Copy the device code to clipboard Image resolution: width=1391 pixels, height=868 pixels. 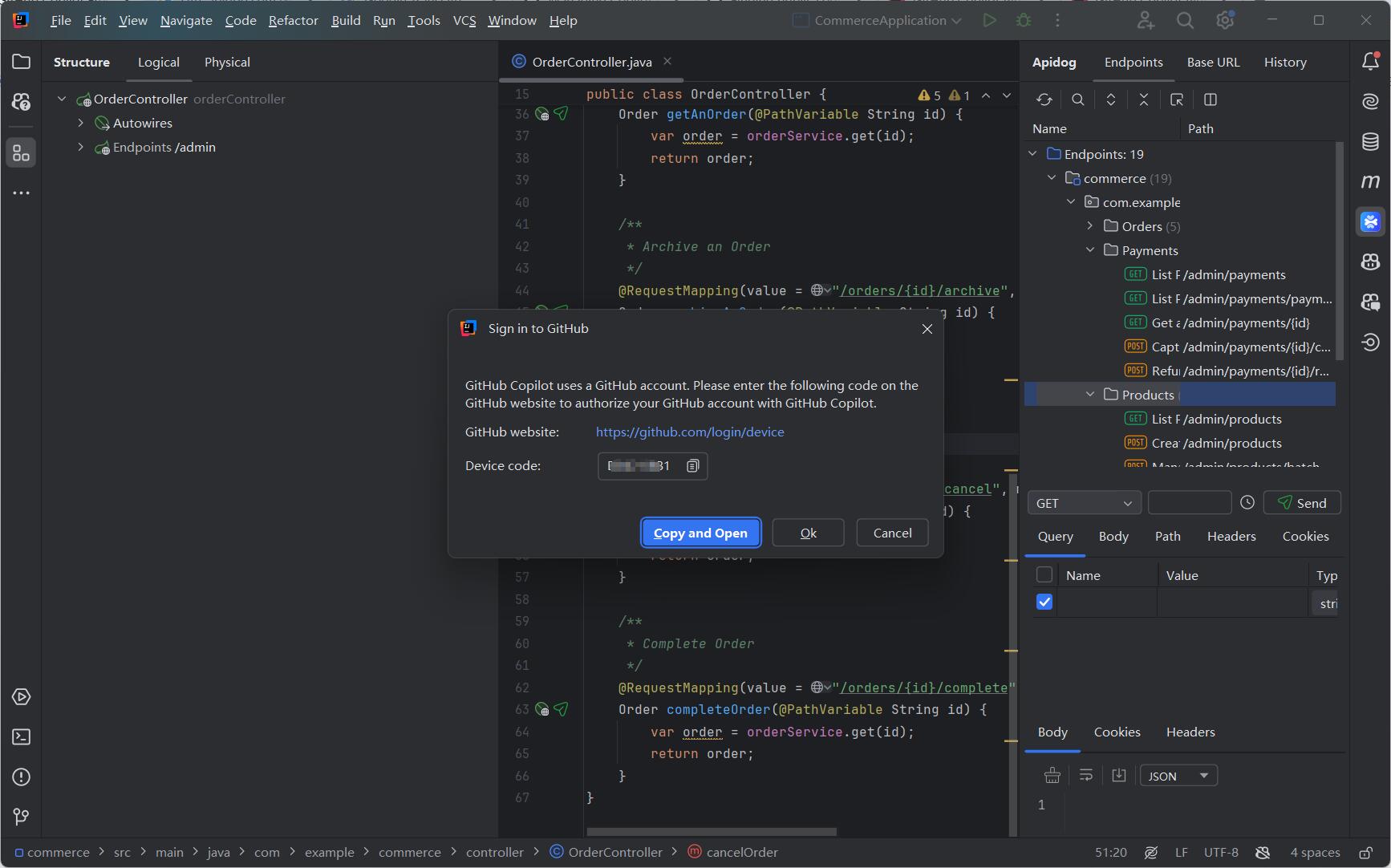(693, 466)
